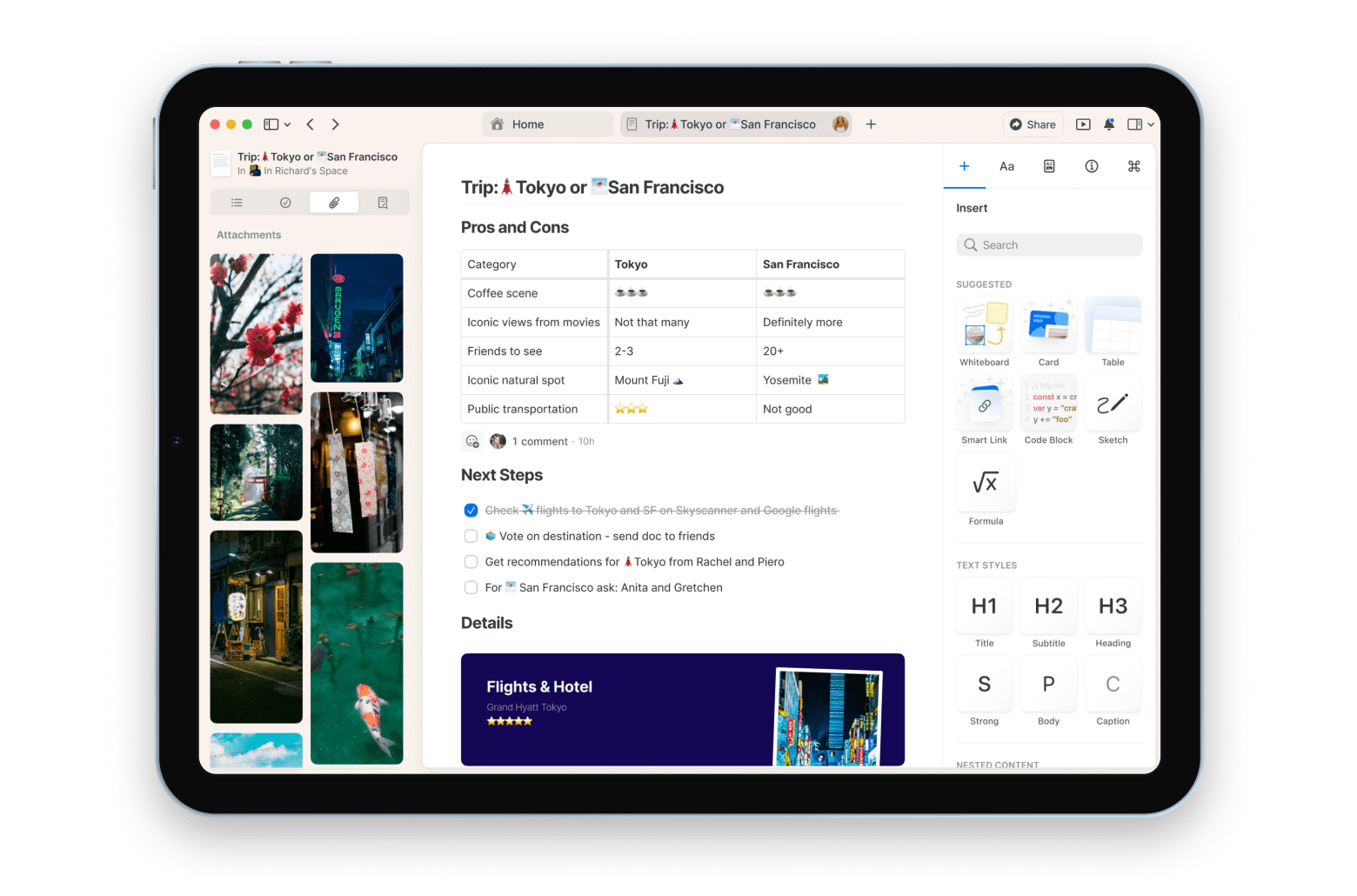Show the tasks checkmark sidebar tab
Image resolution: width=1357 pixels, height=896 pixels.
pyautogui.click(x=285, y=203)
